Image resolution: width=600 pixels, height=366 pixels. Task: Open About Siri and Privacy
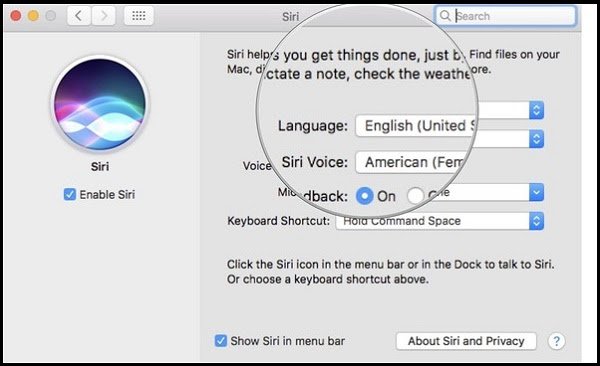pyautogui.click(x=466, y=341)
